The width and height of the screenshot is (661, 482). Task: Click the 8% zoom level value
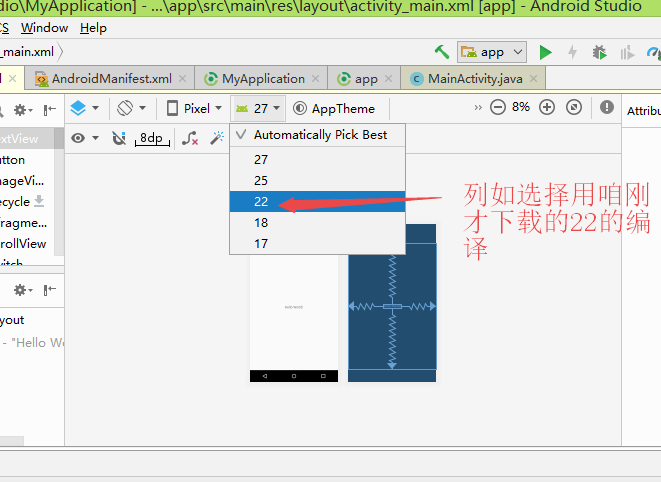coord(521,107)
